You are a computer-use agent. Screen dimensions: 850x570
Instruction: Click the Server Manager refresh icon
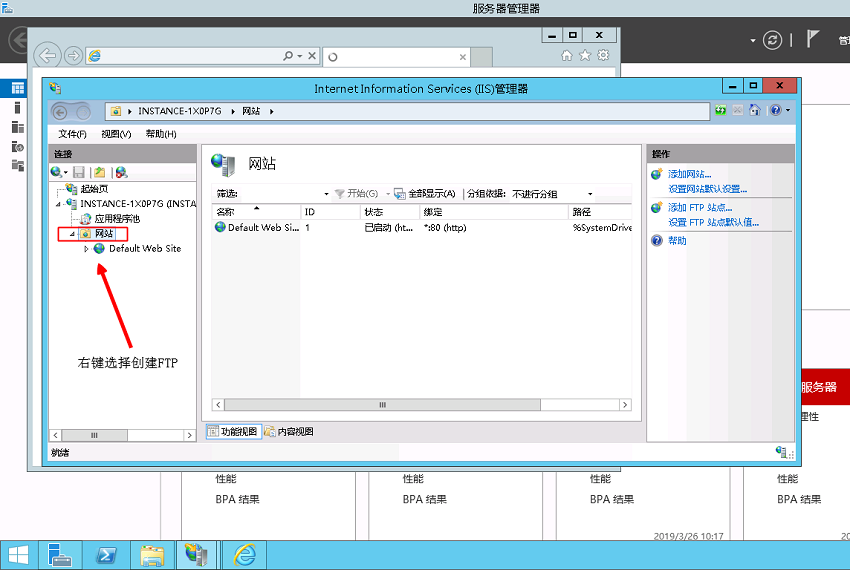772,40
